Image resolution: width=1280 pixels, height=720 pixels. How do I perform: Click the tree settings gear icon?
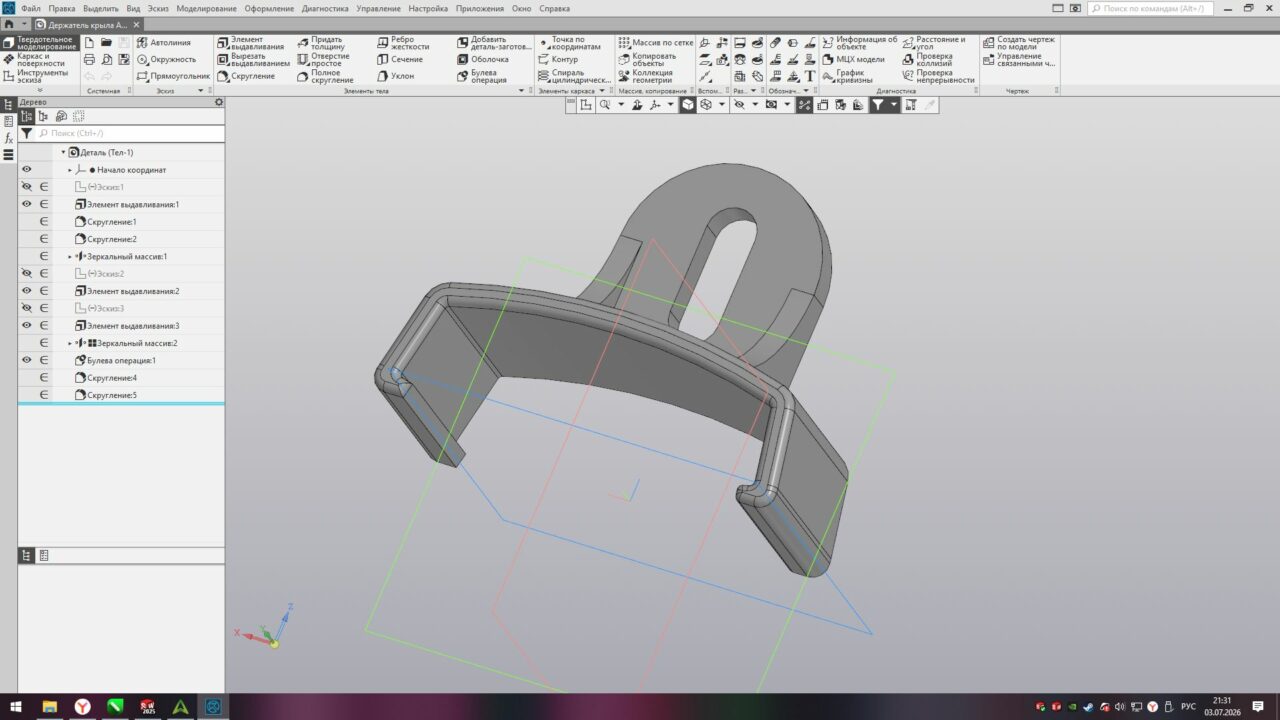tap(219, 102)
